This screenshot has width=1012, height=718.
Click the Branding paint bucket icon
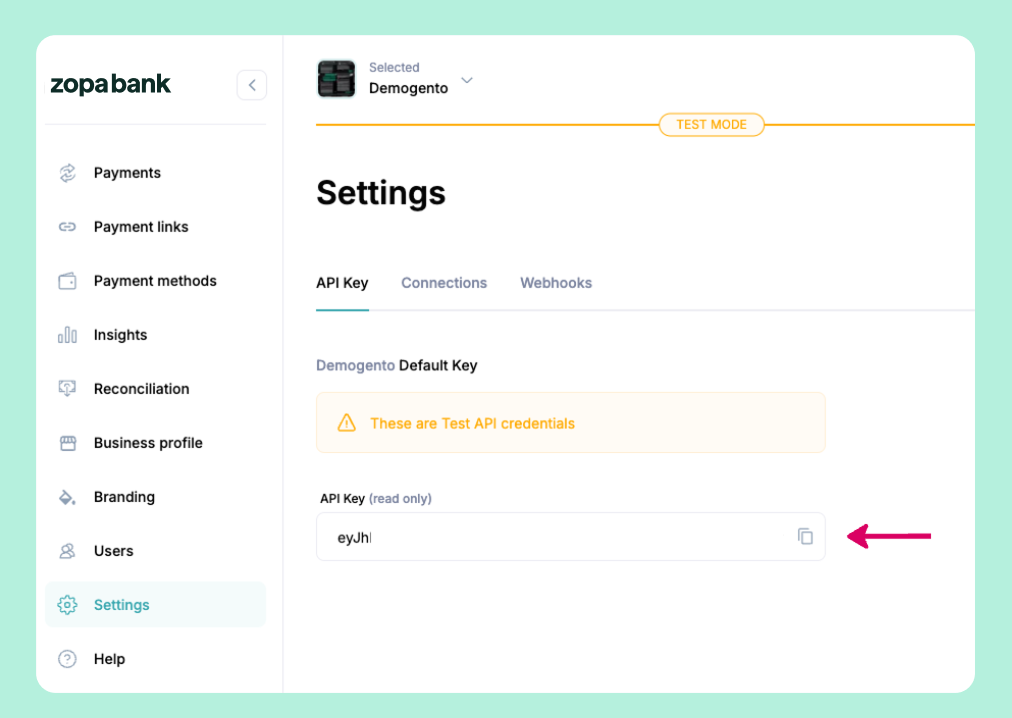(68, 497)
